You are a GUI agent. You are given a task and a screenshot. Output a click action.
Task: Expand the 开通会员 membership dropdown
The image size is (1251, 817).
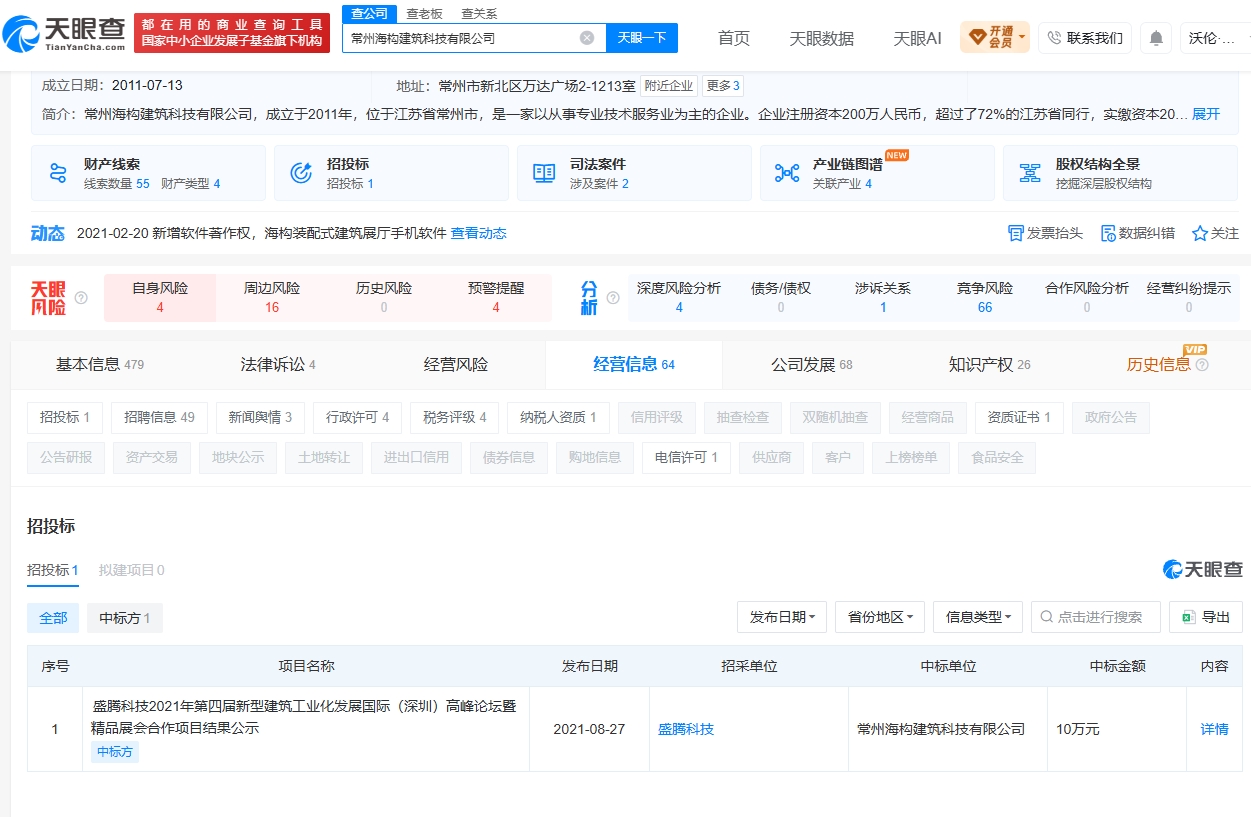point(995,38)
